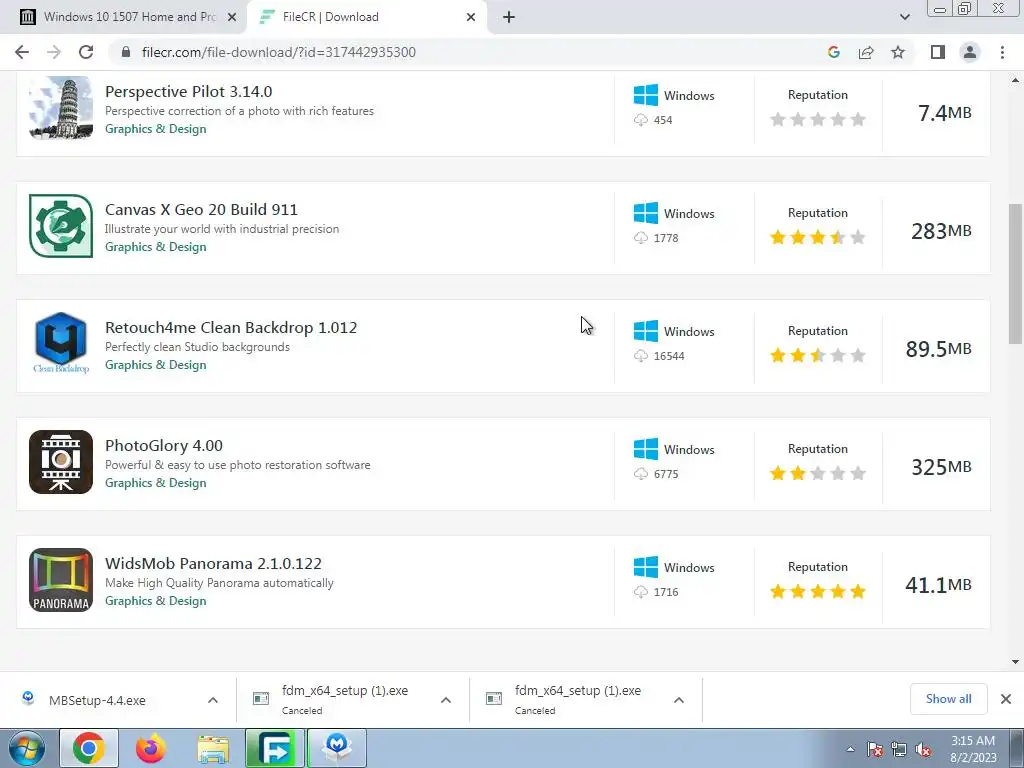Click download cloud icon beside 1716
Image resolution: width=1024 pixels, height=768 pixels.
pos(641,592)
